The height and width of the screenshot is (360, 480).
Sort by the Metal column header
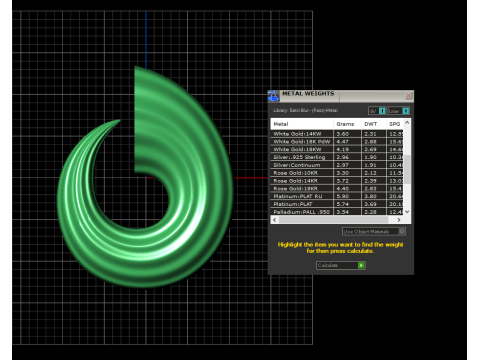pyautogui.click(x=302, y=124)
